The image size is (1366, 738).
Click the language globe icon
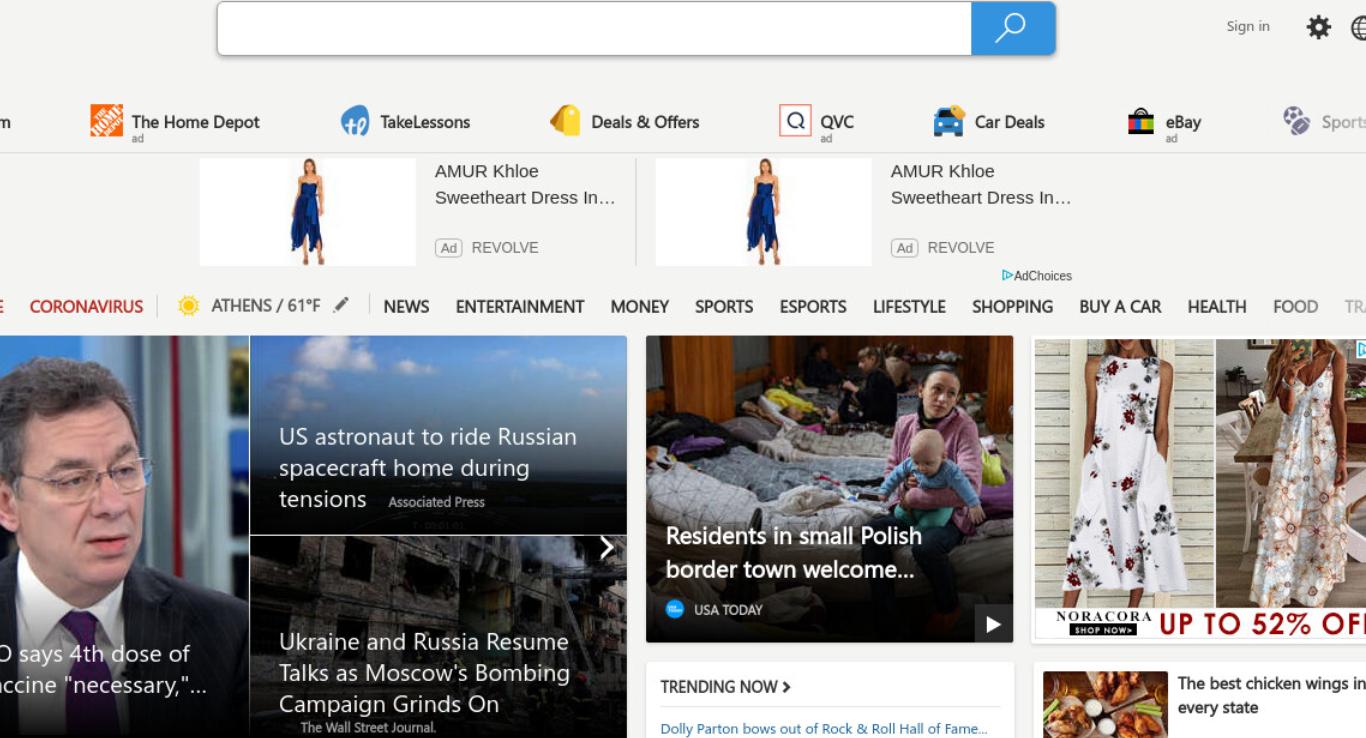(1359, 28)
